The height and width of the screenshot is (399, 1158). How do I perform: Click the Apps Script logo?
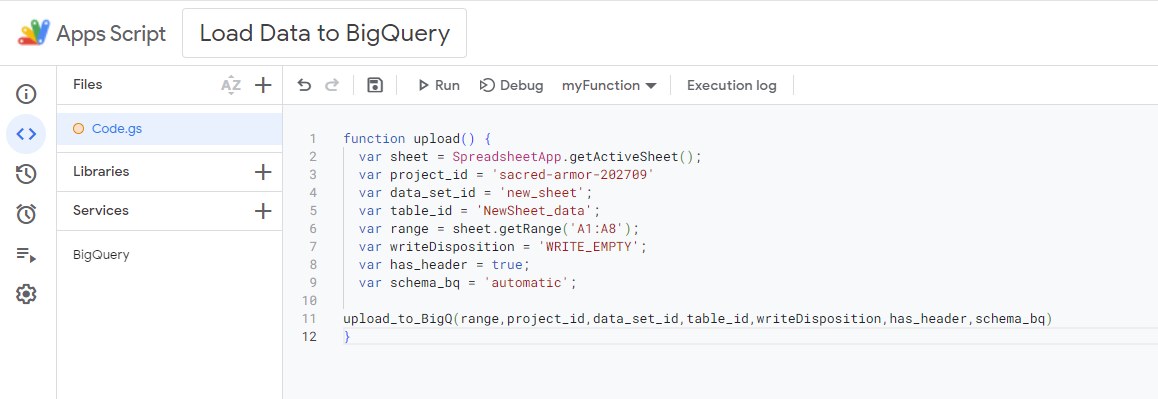click(x=35, y=33)
